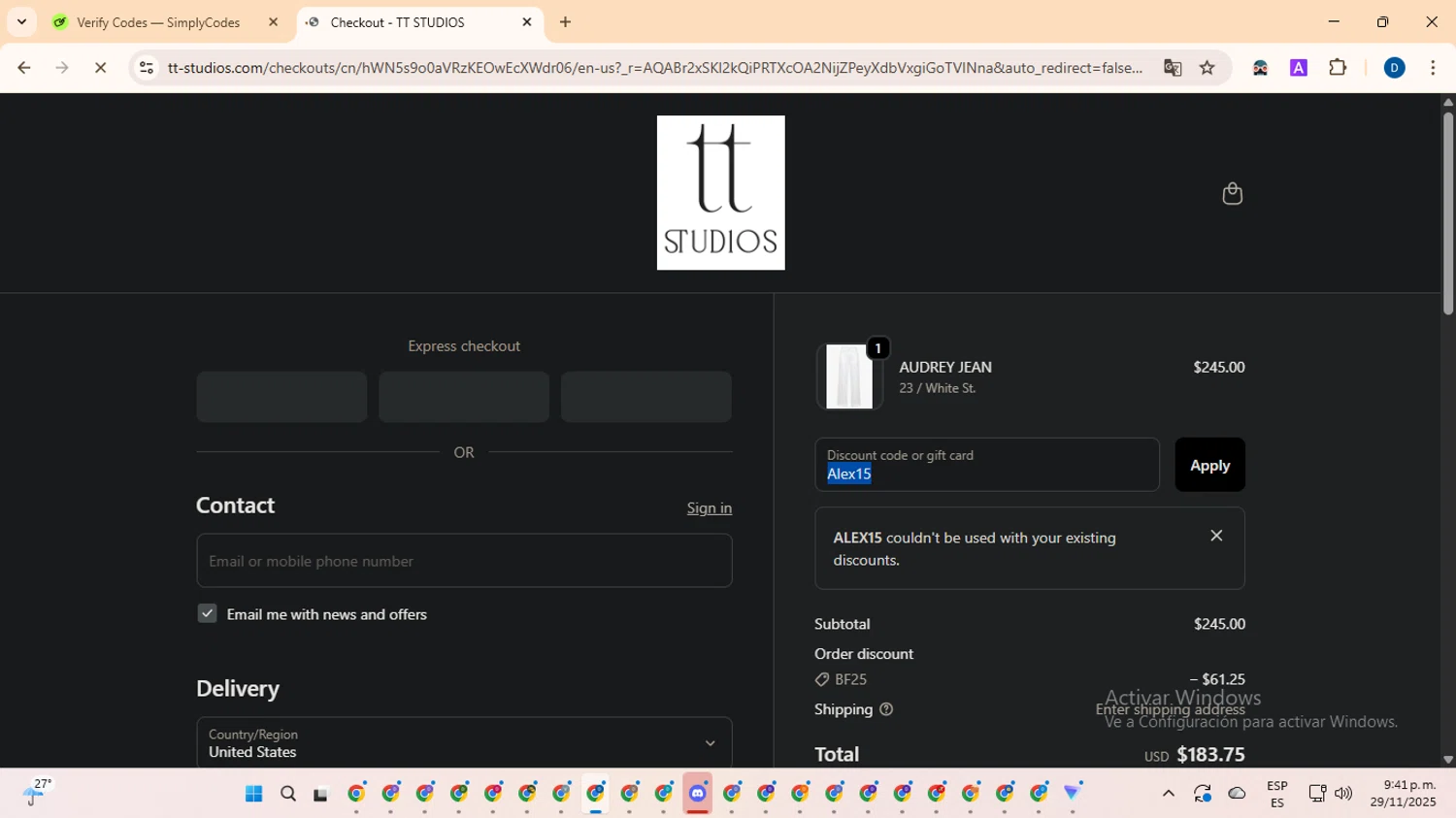1456x818 pixels.
Task: Open Windows taskbar search
Action: point(288,794)
